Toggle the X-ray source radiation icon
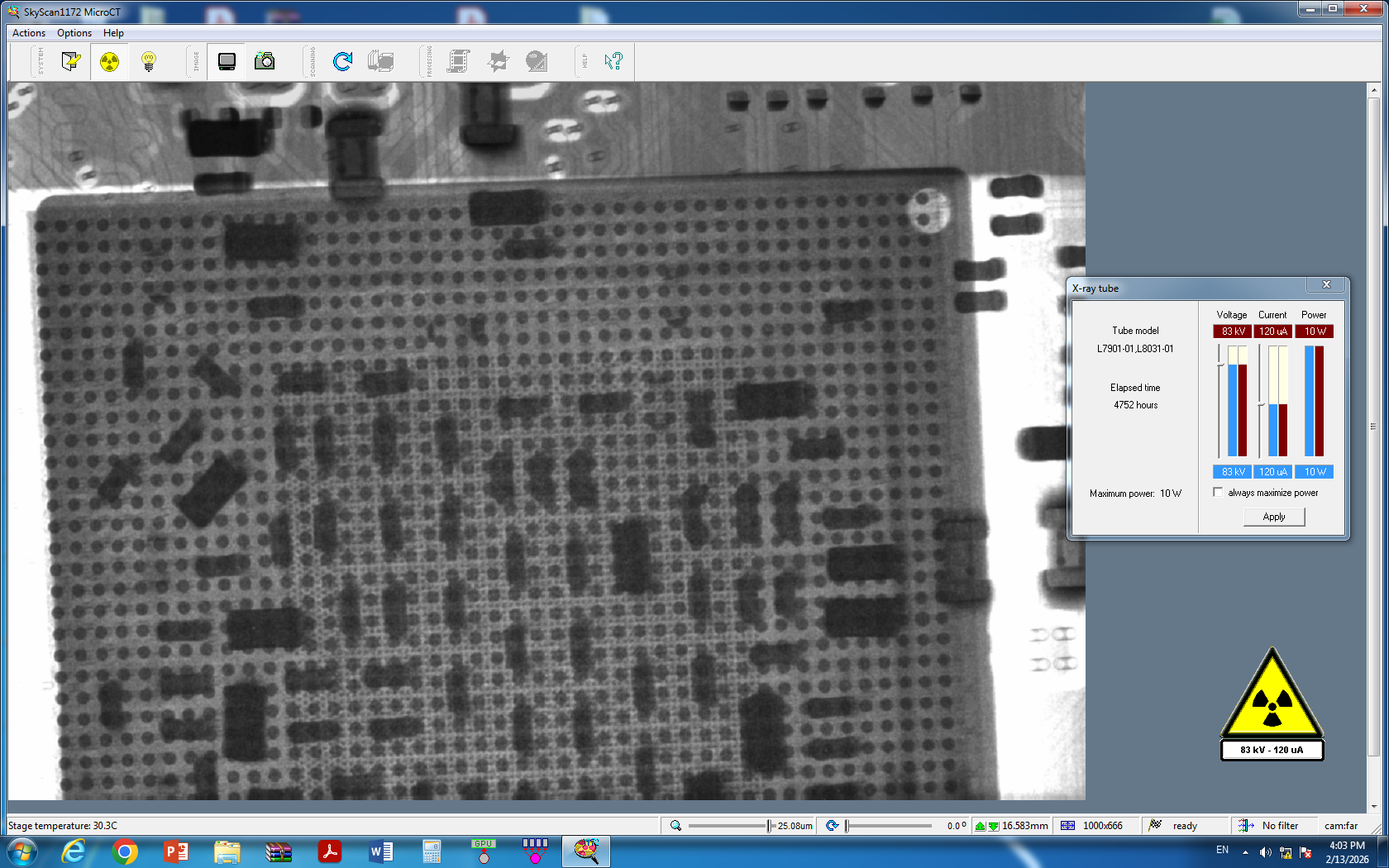Screen dimensions: 1389x868 [x=109, y=61]
